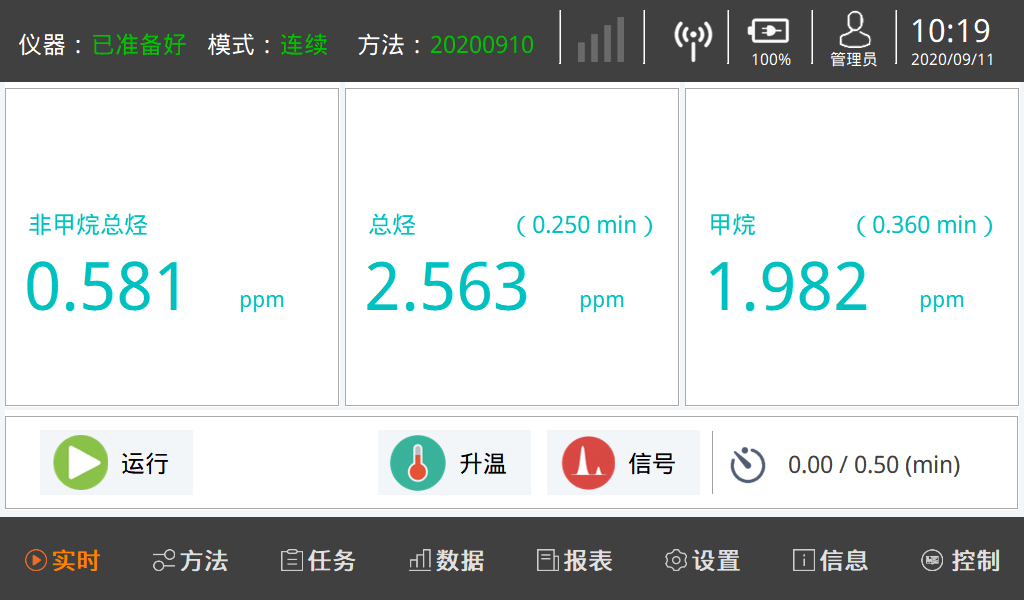Open the 方法 (Method) tab

coord(190,561)
